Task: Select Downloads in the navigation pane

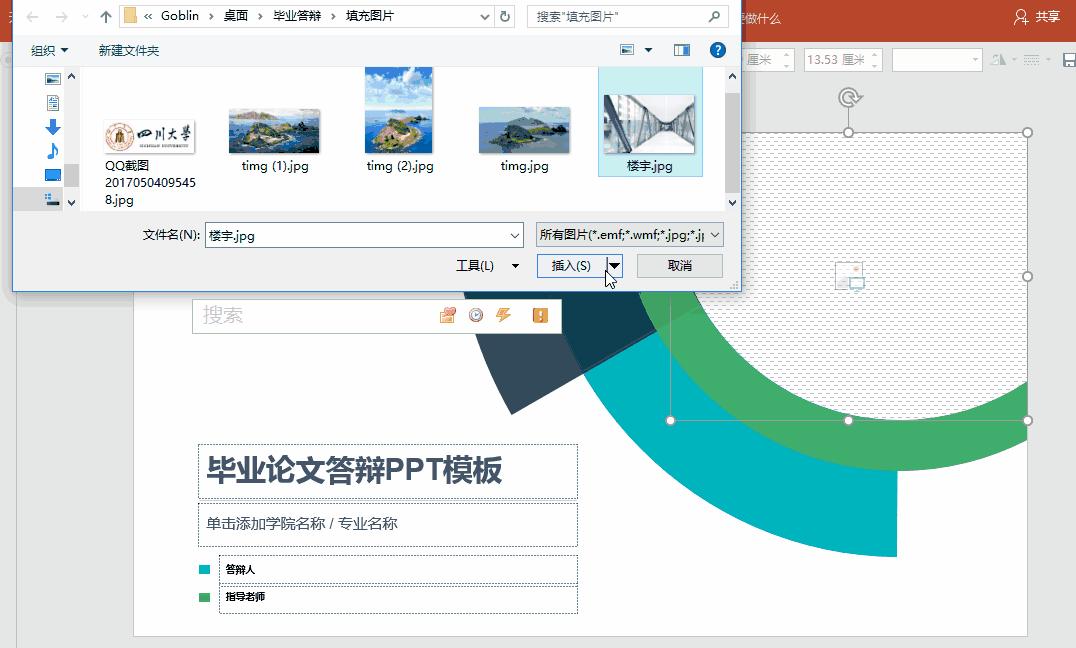Action: (53, 127)
